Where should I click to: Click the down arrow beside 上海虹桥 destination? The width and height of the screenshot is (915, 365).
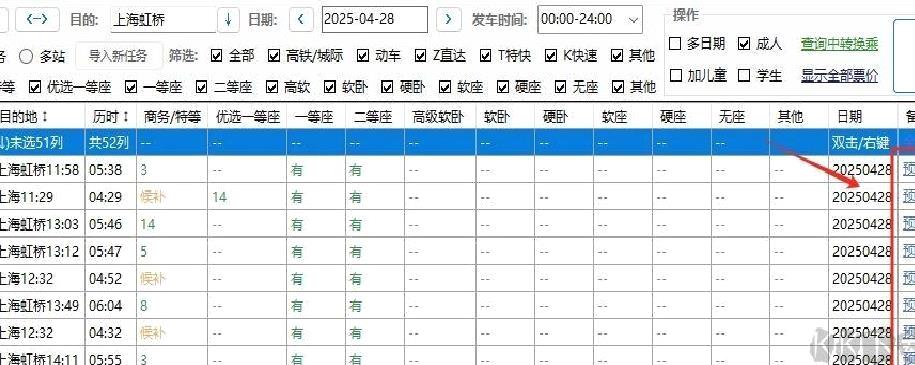(x=228, y=19)
